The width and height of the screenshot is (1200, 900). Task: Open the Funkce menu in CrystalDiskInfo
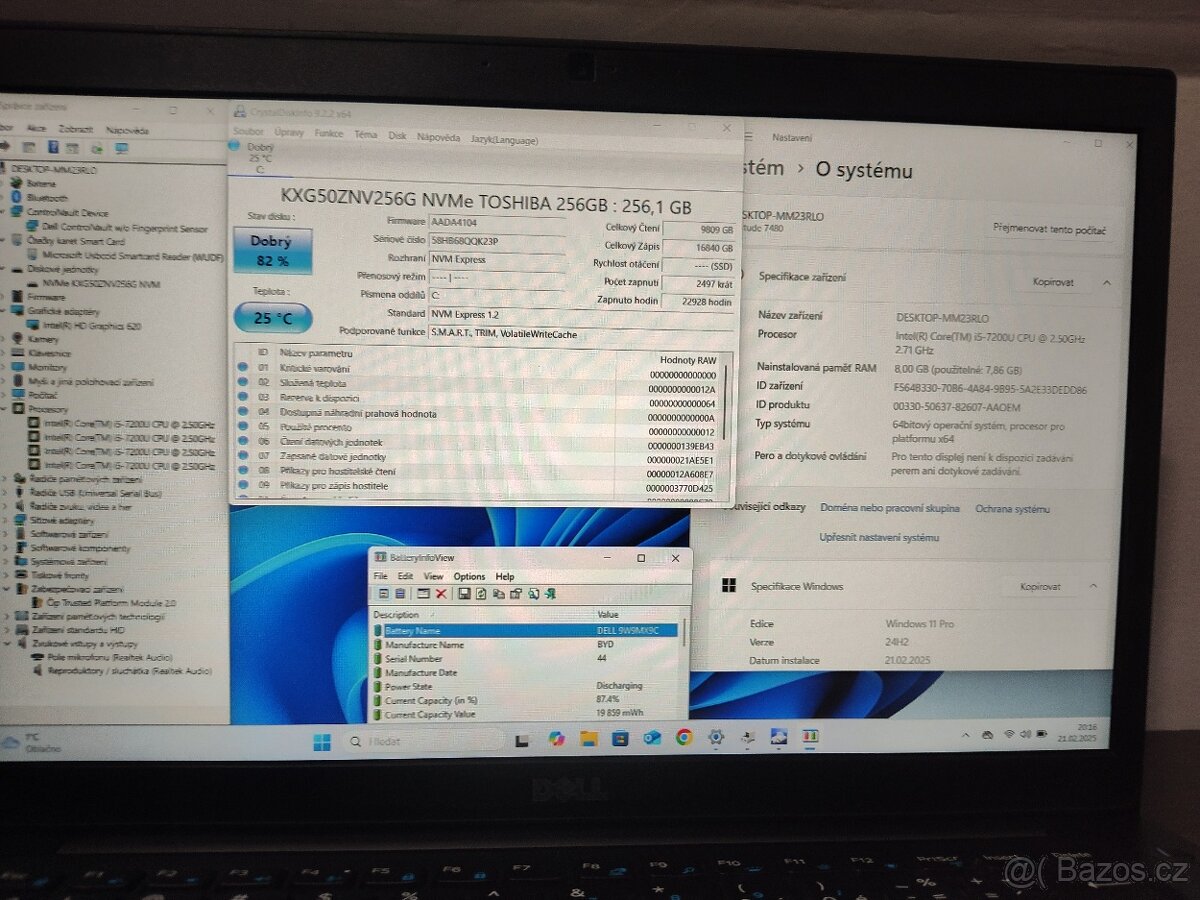329,134
